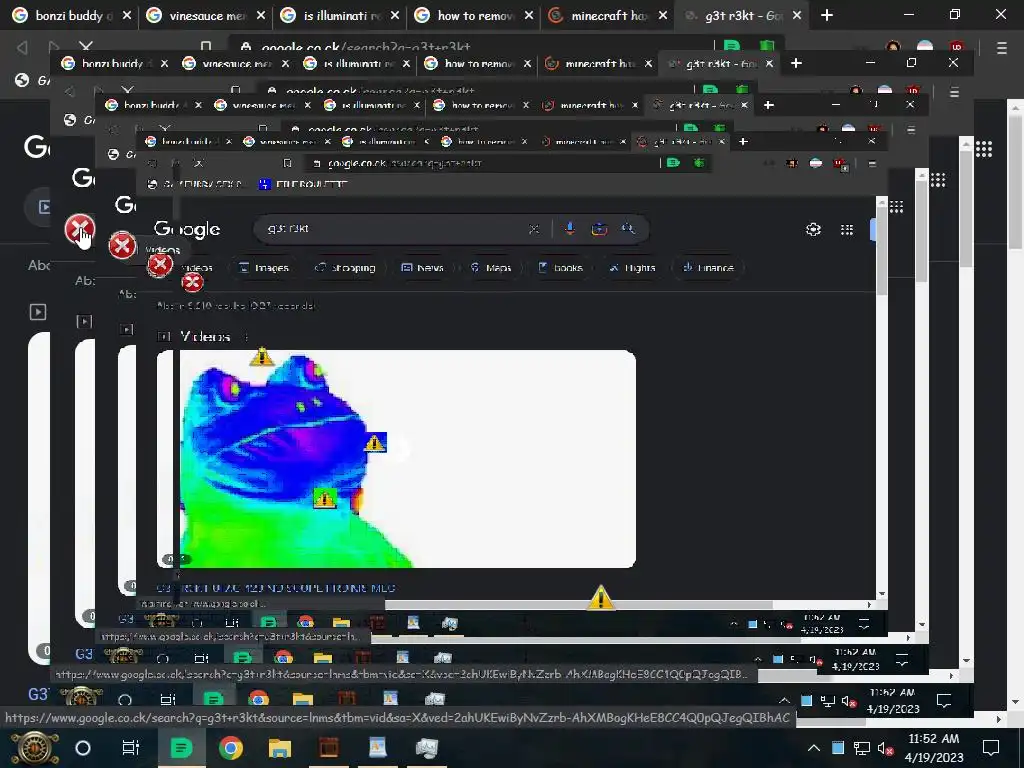Run the search with the magnifier icon
Viewport: 1024px width, 768px height.
(628, 229)
